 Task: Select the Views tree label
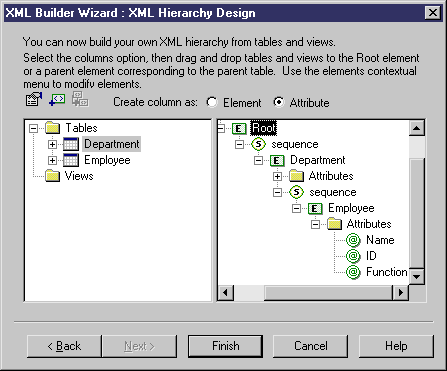tap(79, 176)
